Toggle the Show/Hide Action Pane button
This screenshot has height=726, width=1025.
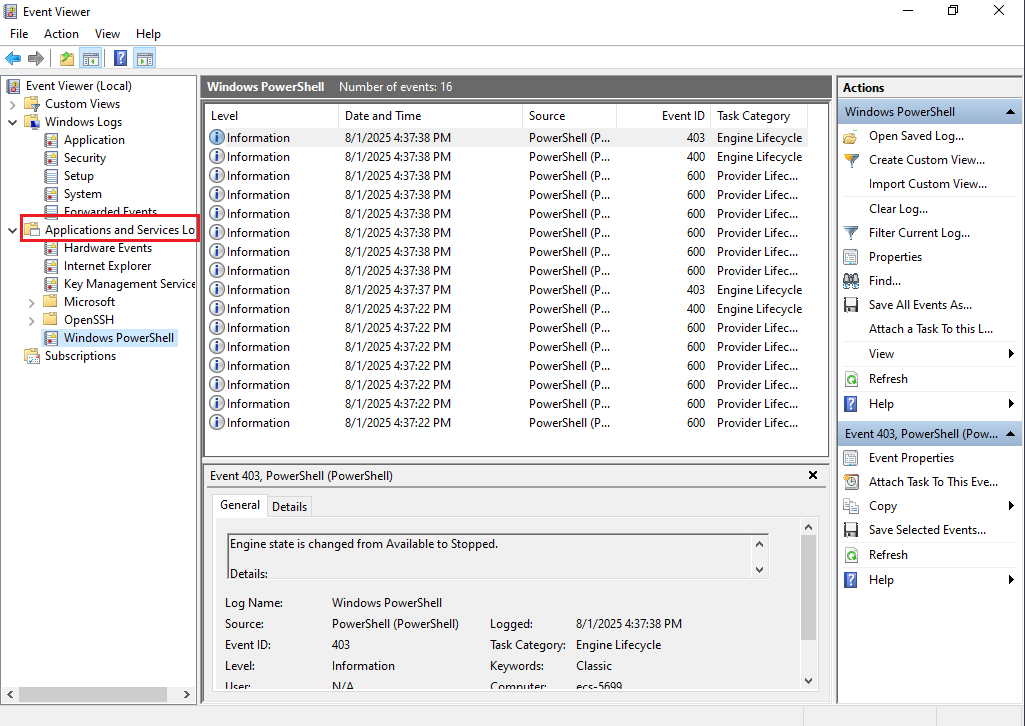[144, 59]
